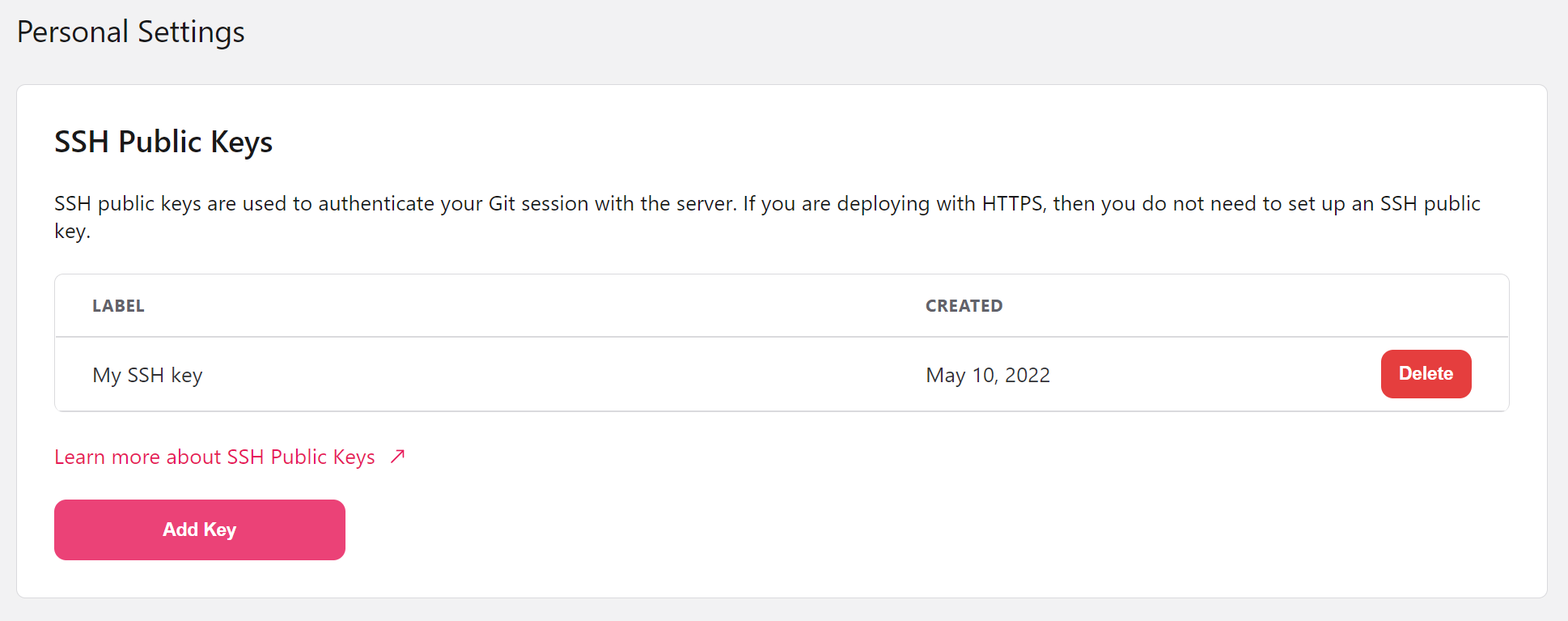Click the LABEL column header
Image resolution: width=1568 pixels, height=621 pixels.
(x=118, y=306)
